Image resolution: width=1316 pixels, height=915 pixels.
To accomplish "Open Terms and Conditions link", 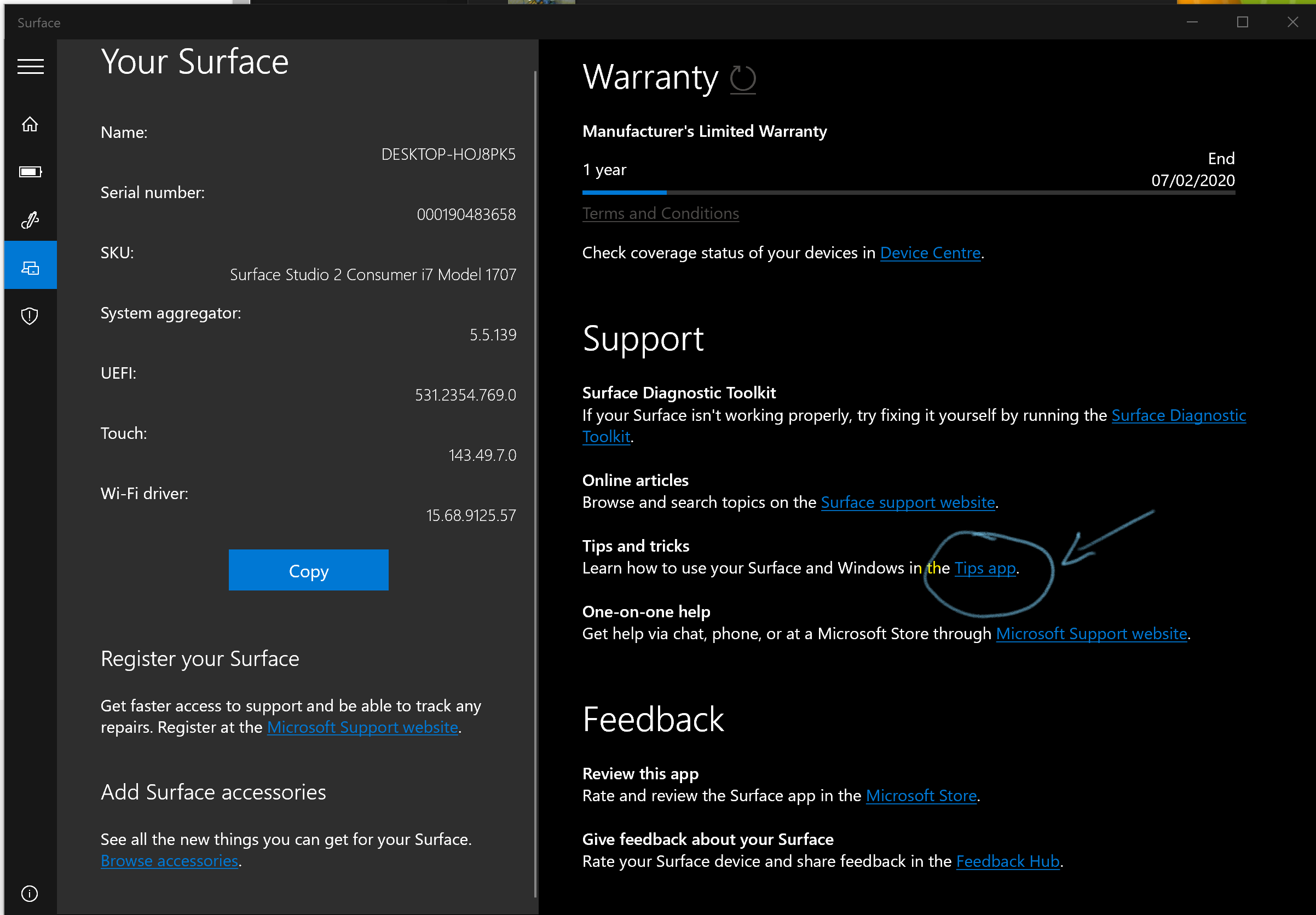I will click(660, 214).
